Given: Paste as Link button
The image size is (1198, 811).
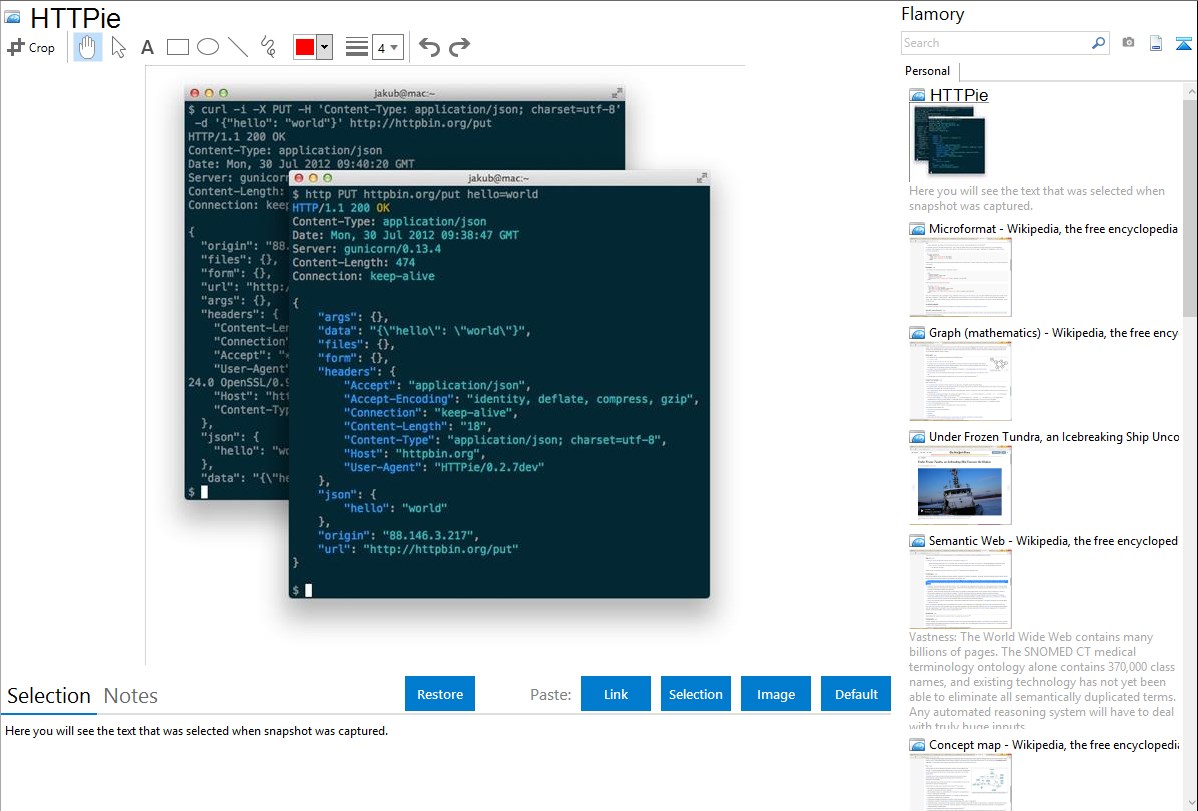Looking at the screenshot, I should (616, 694).
